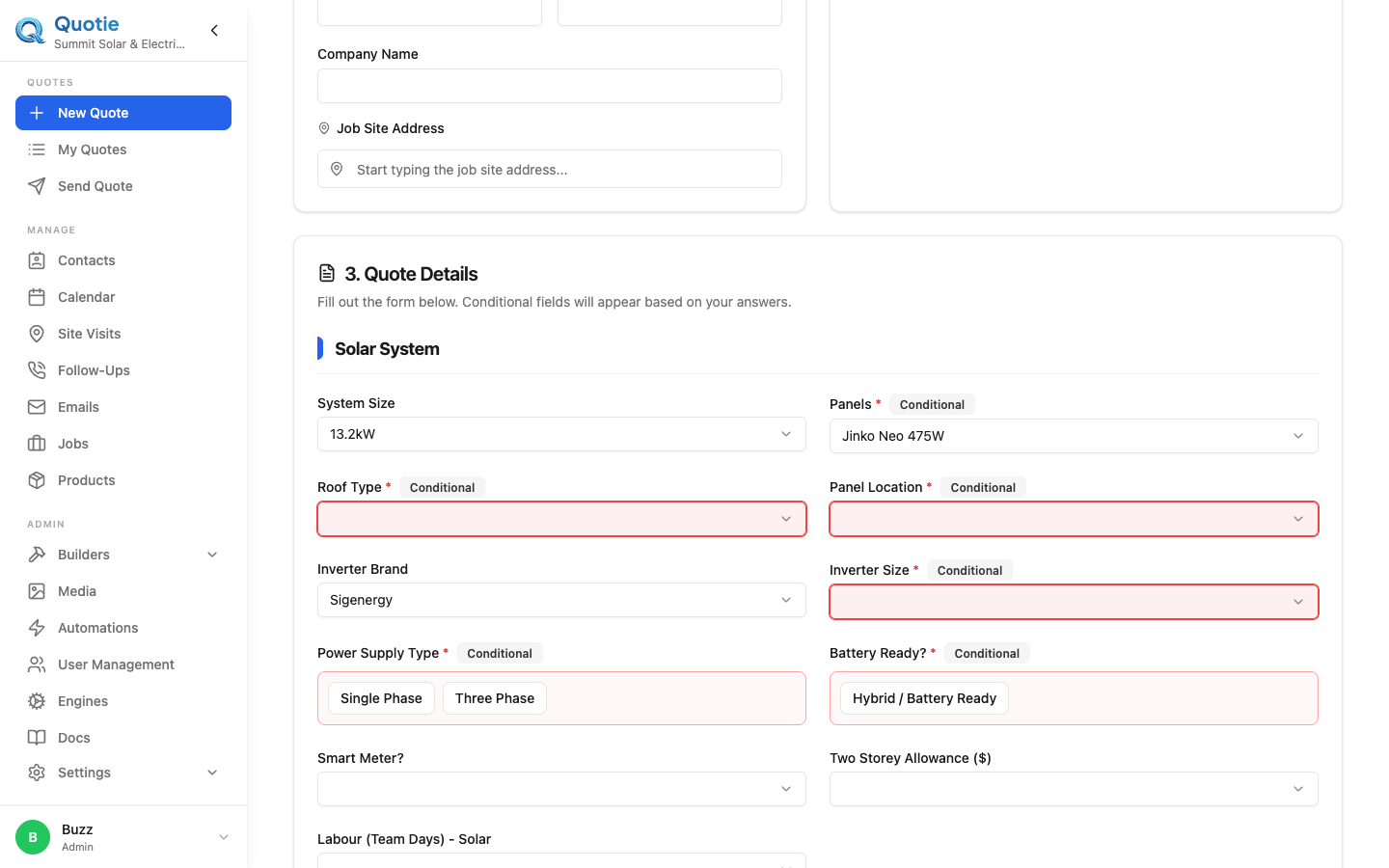Click the Products box icon
This screenshot has width=1389, height=868.
pos(37,480)
